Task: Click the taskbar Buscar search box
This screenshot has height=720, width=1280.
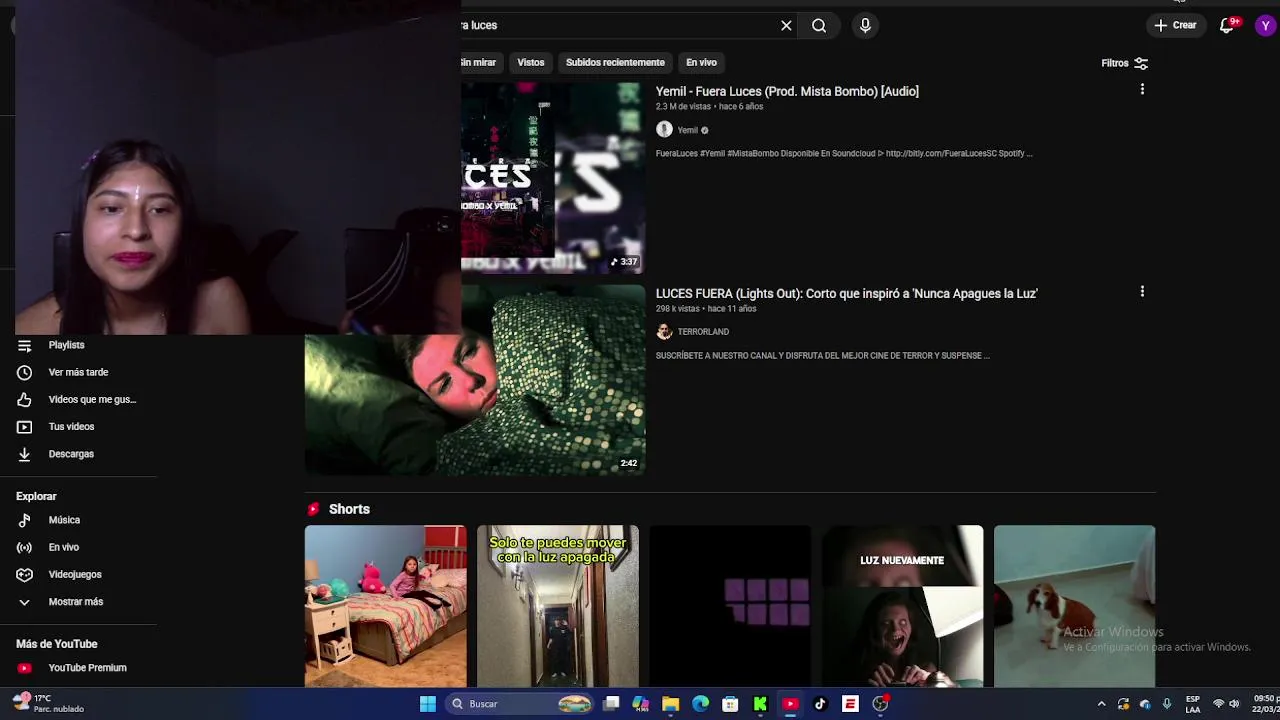Action: 520,704
